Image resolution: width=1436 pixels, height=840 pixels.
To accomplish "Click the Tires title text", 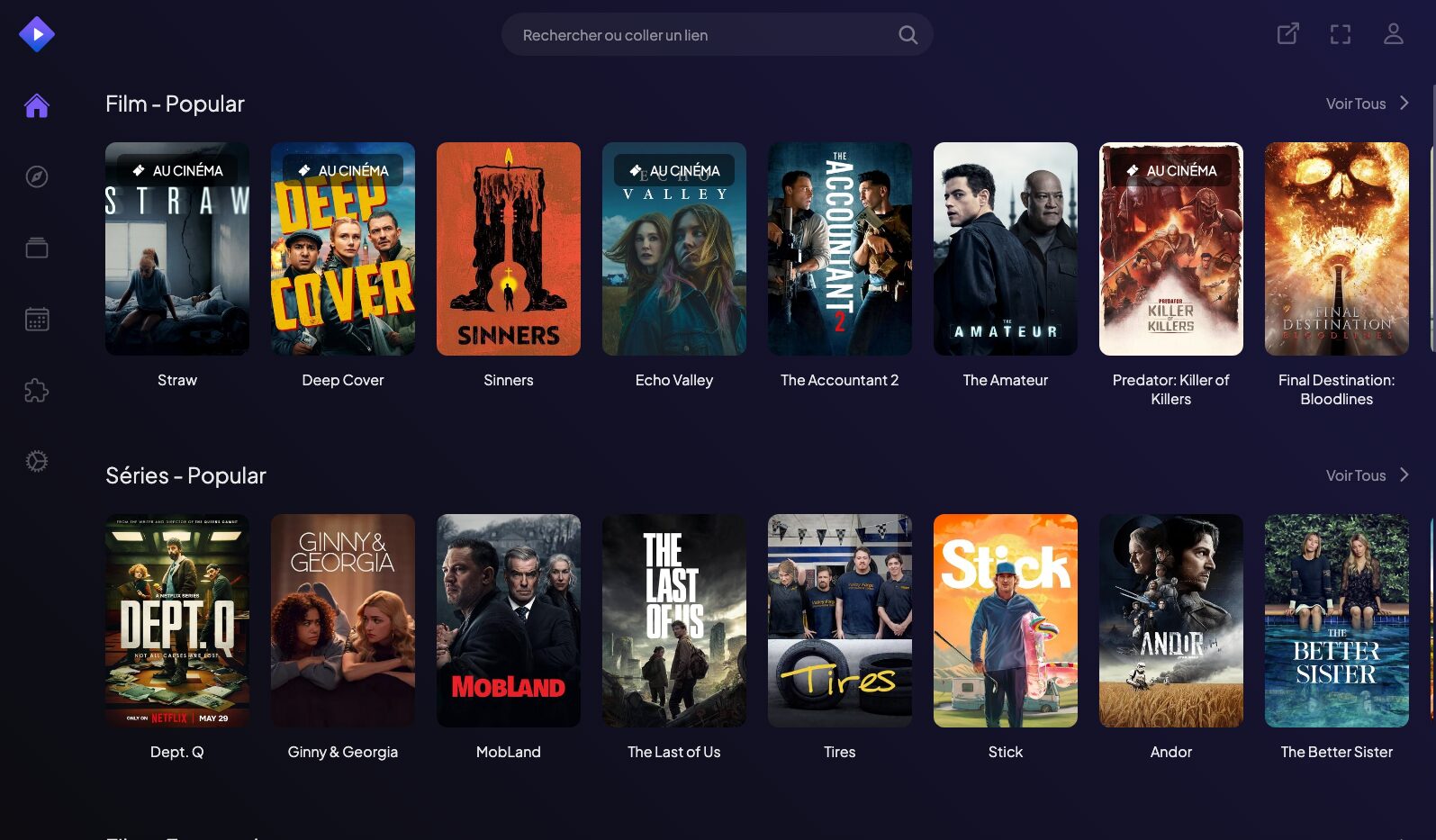I will coord(840,752).
